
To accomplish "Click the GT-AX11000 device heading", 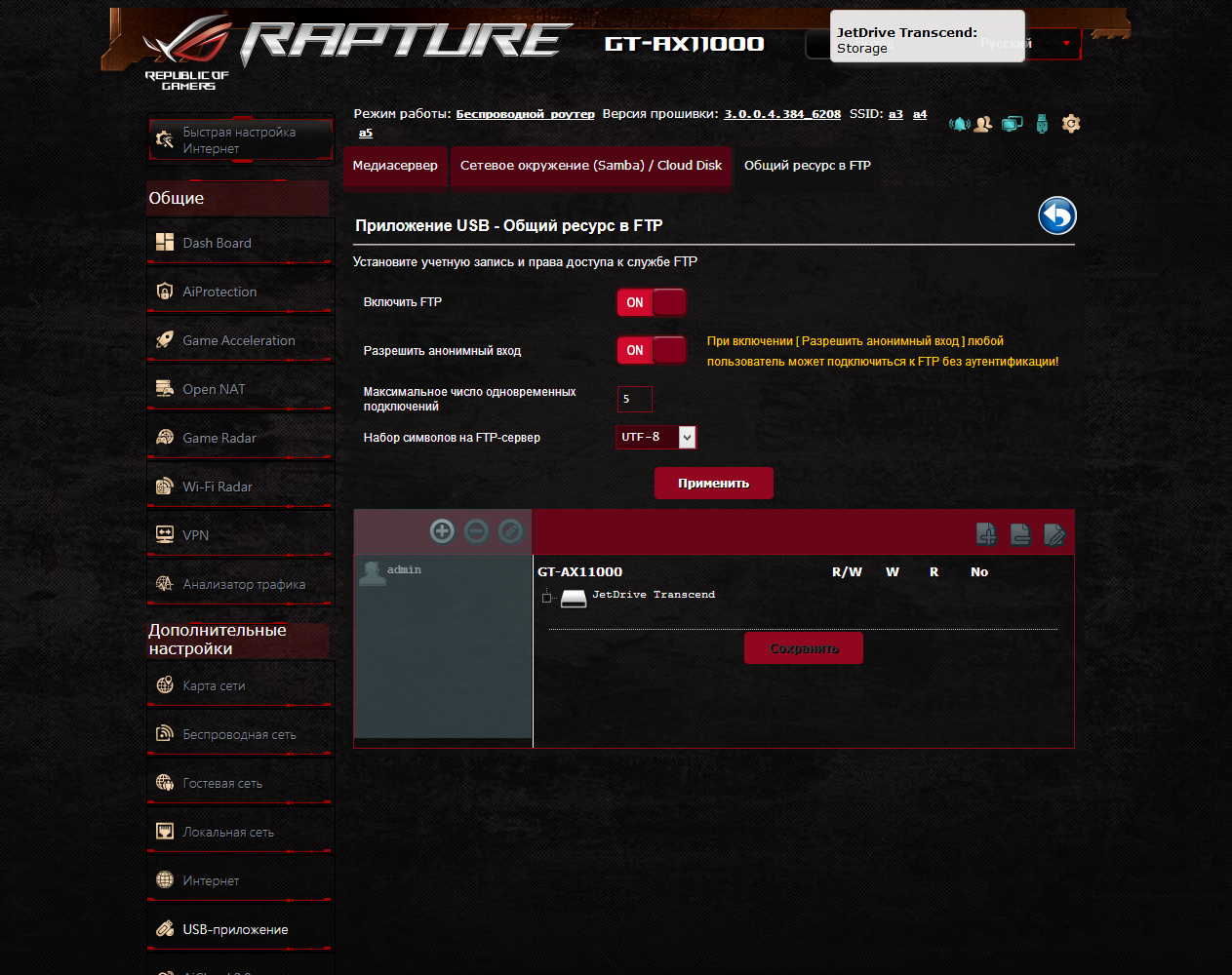I will (579, 572).
